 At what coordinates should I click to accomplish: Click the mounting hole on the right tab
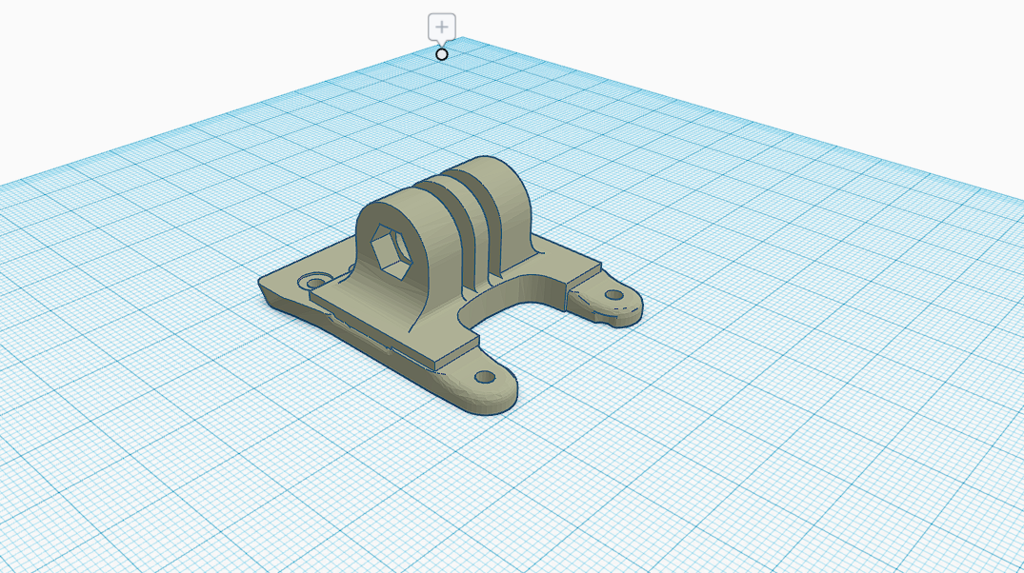pyautogui.click(x=613, y=295)
